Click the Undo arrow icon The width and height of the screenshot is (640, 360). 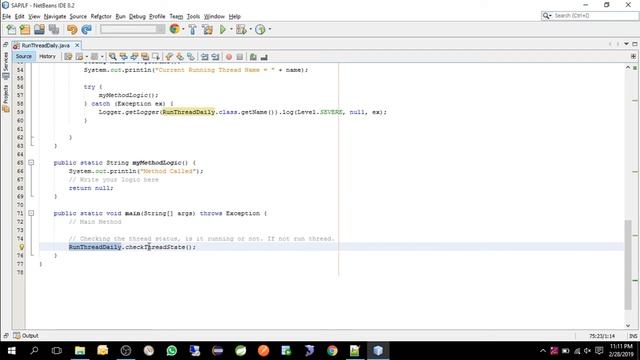coord(72,29)
